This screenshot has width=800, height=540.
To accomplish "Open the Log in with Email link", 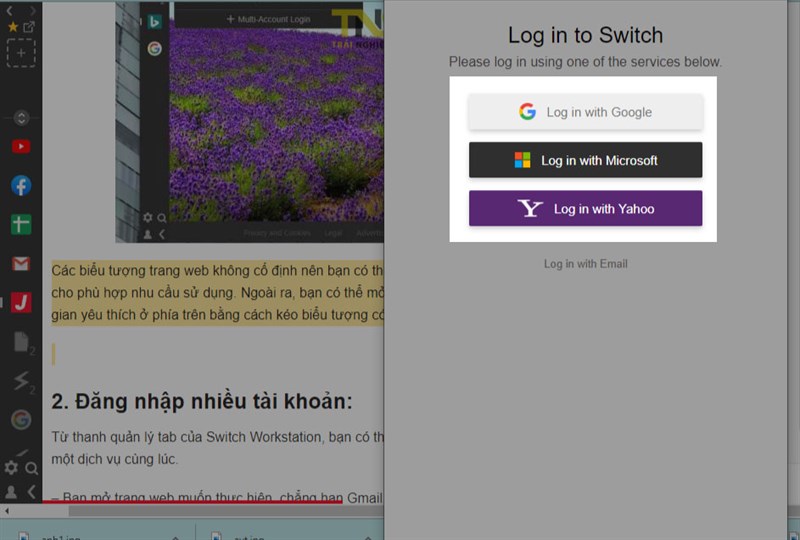I will pos(585,264).
